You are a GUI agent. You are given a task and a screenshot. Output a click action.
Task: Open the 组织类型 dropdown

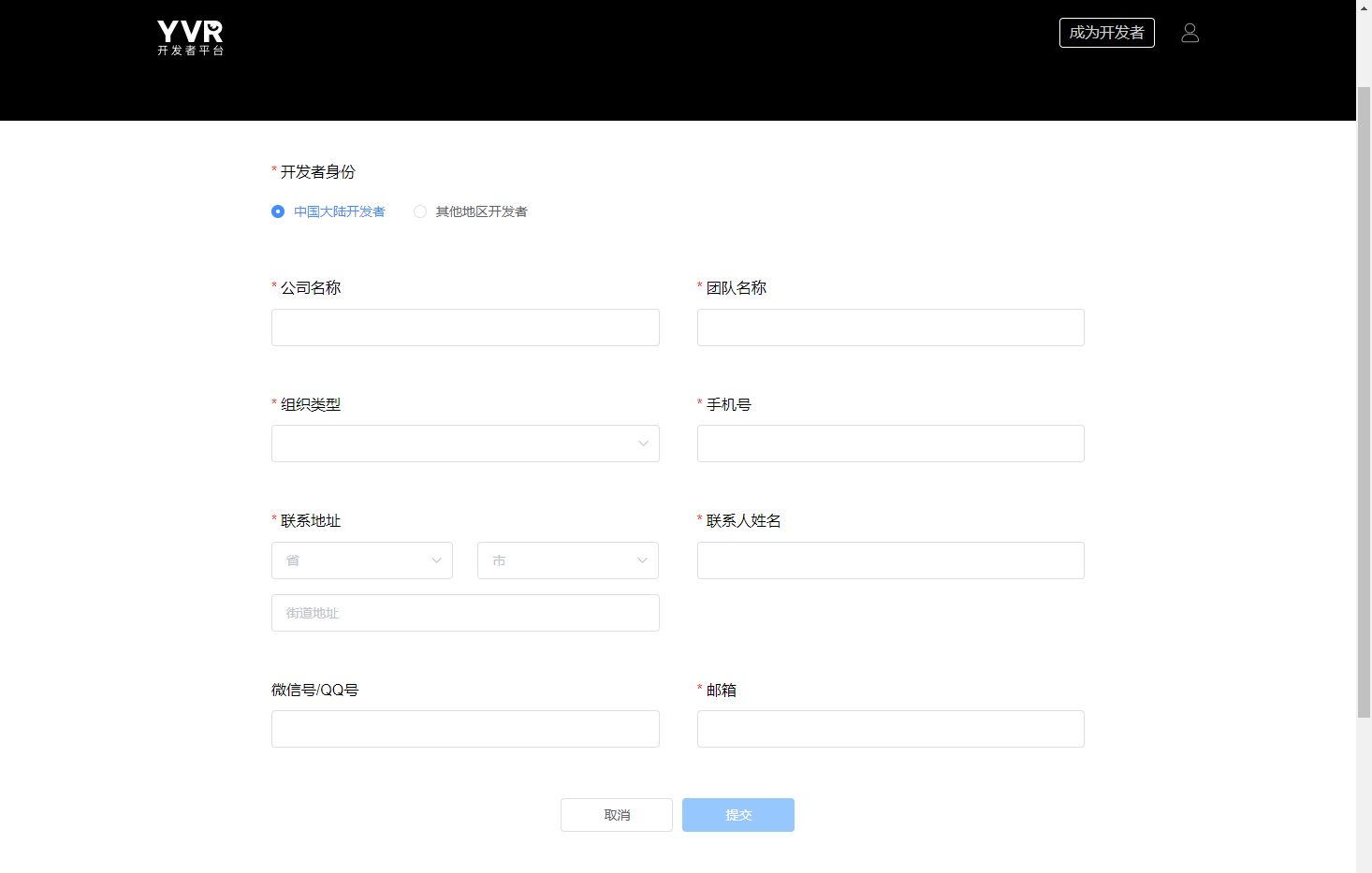[x=465, y=444]
